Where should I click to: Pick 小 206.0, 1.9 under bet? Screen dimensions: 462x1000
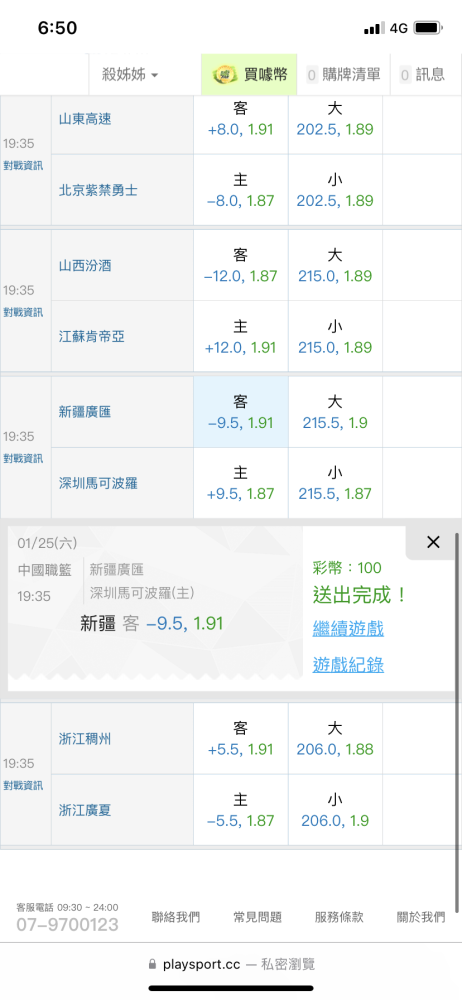point(335,810)
